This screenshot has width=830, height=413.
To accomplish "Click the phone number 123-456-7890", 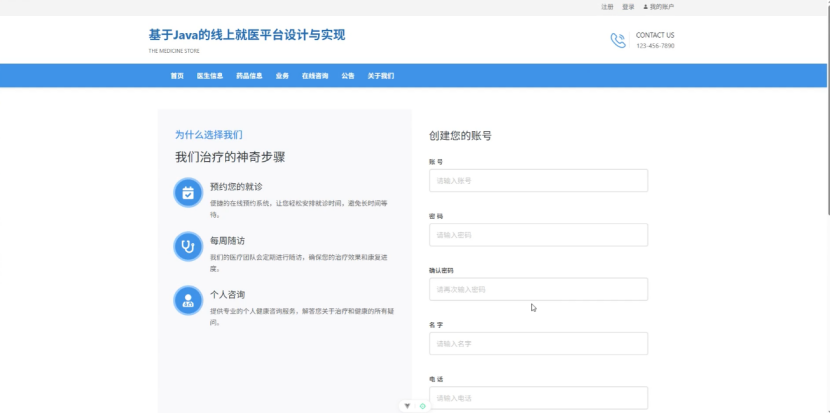I will pos(655,46).
